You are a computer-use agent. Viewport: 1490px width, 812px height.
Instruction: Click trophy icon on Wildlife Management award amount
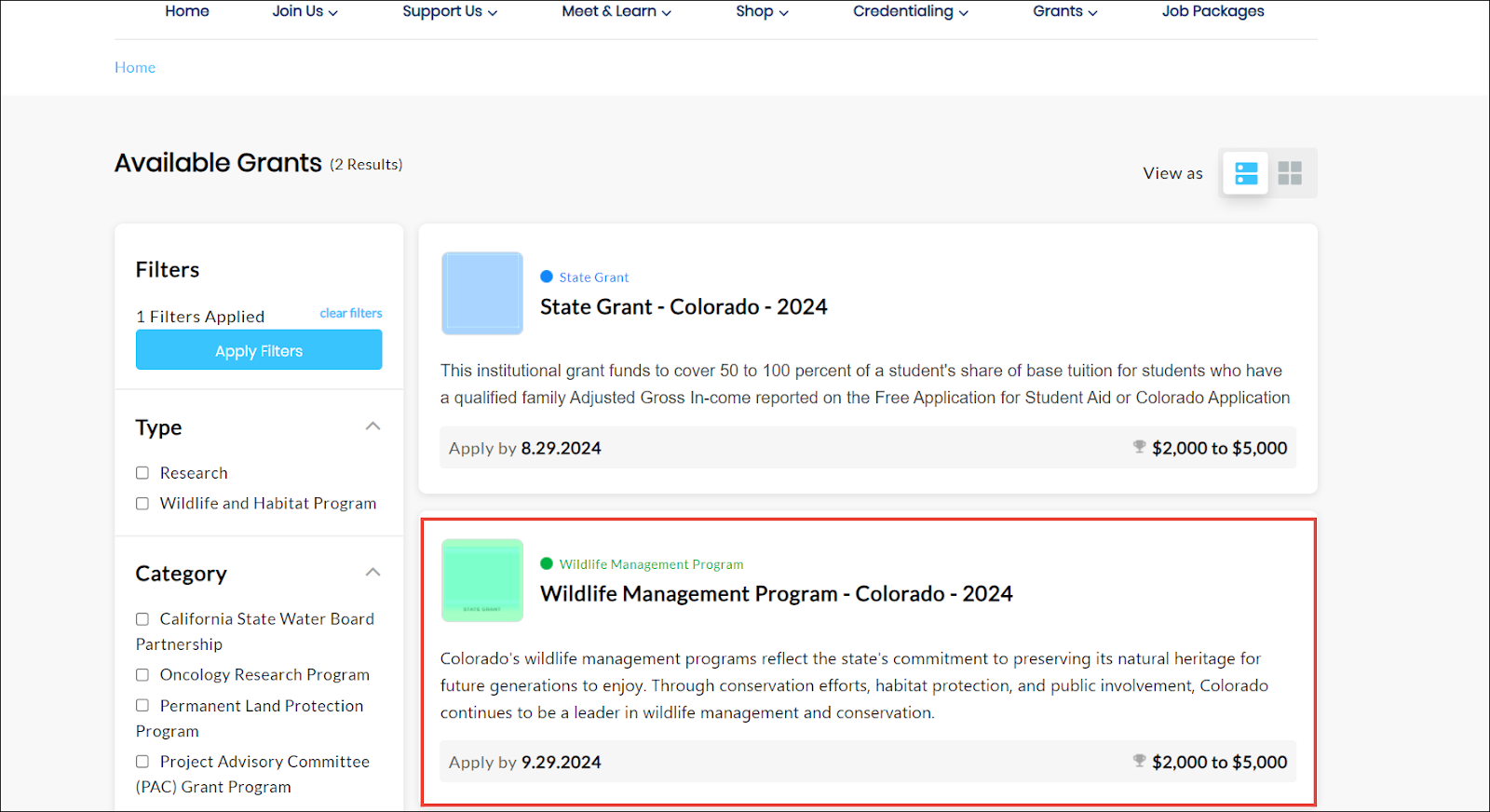1139,761
